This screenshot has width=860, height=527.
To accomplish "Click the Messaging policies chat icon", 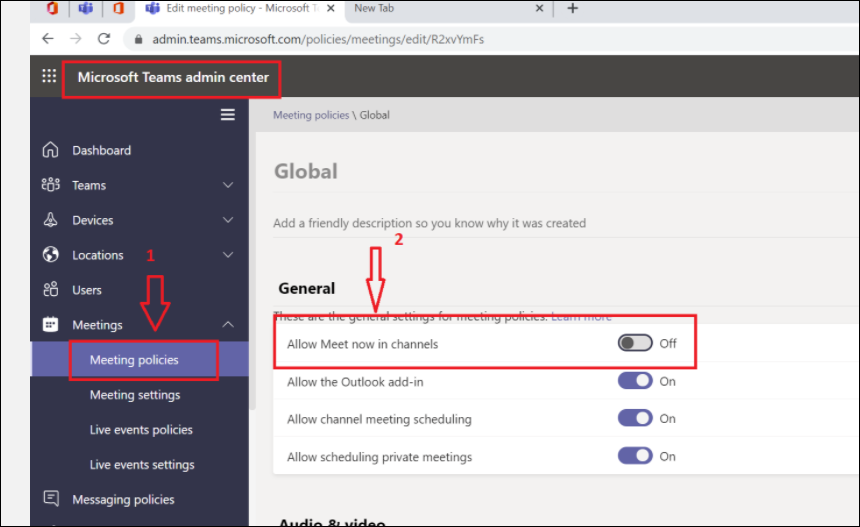I will point(51,498).
